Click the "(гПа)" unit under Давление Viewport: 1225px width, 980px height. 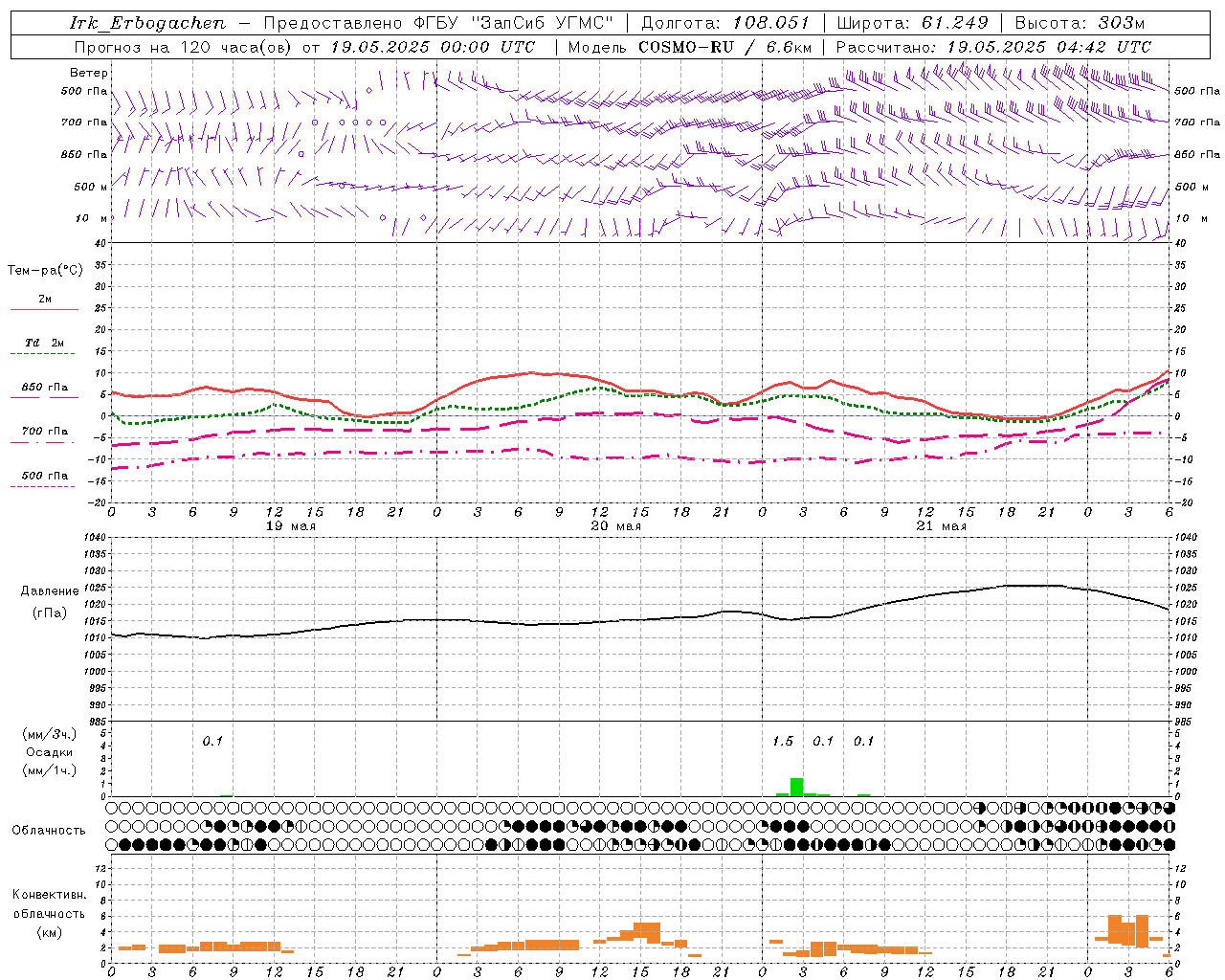(x=50, y=612)
